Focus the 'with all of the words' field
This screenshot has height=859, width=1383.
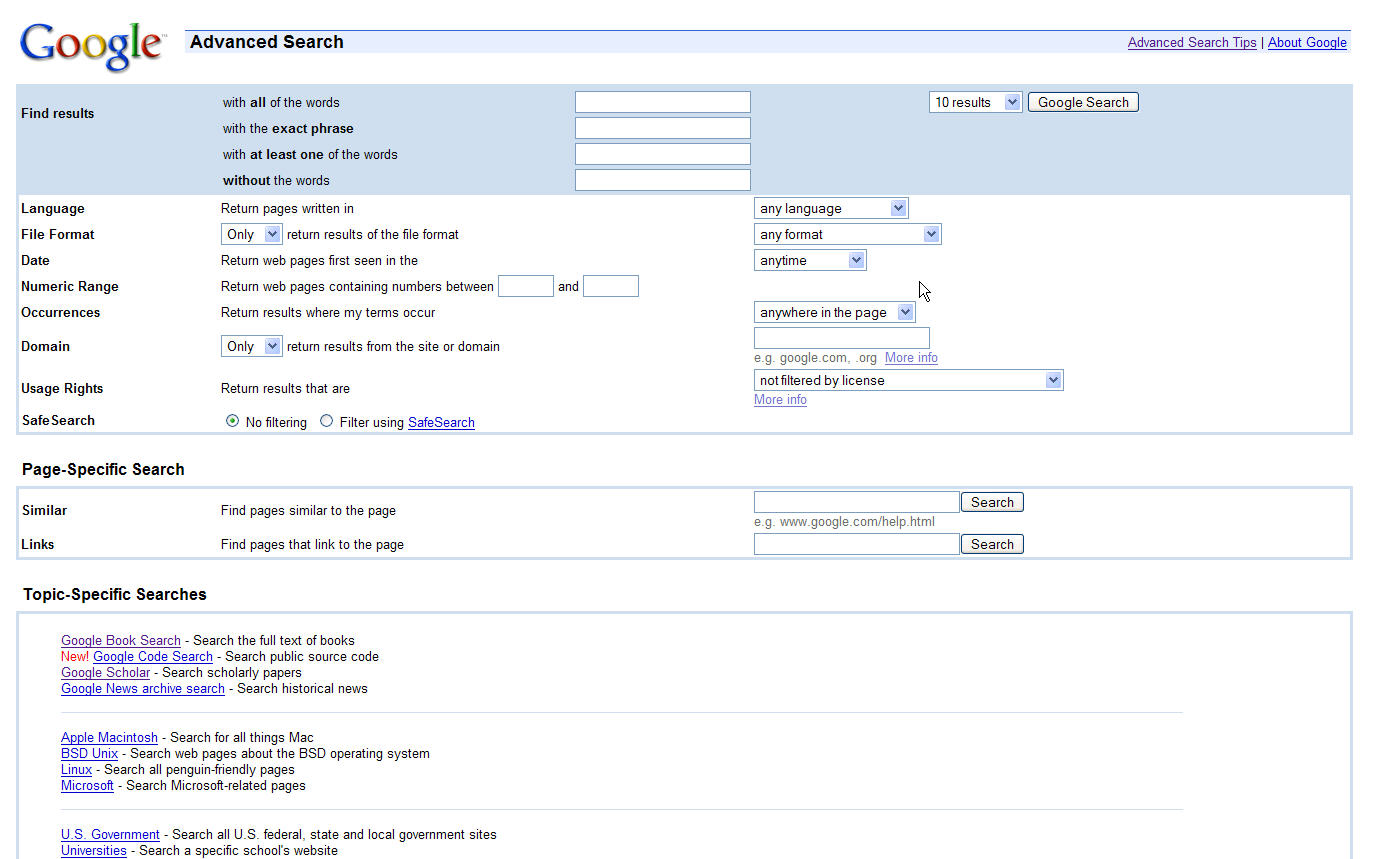(663, 102)
